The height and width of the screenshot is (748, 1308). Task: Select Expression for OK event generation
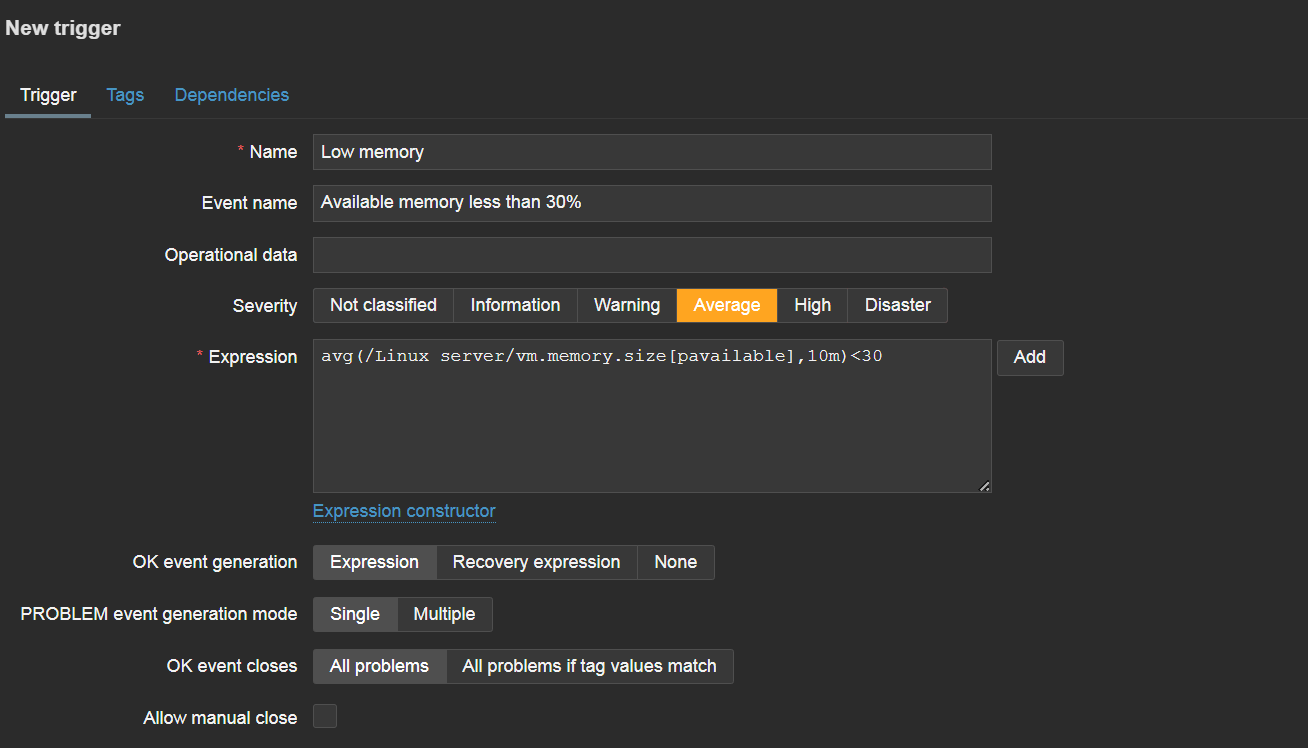point(375,562)
